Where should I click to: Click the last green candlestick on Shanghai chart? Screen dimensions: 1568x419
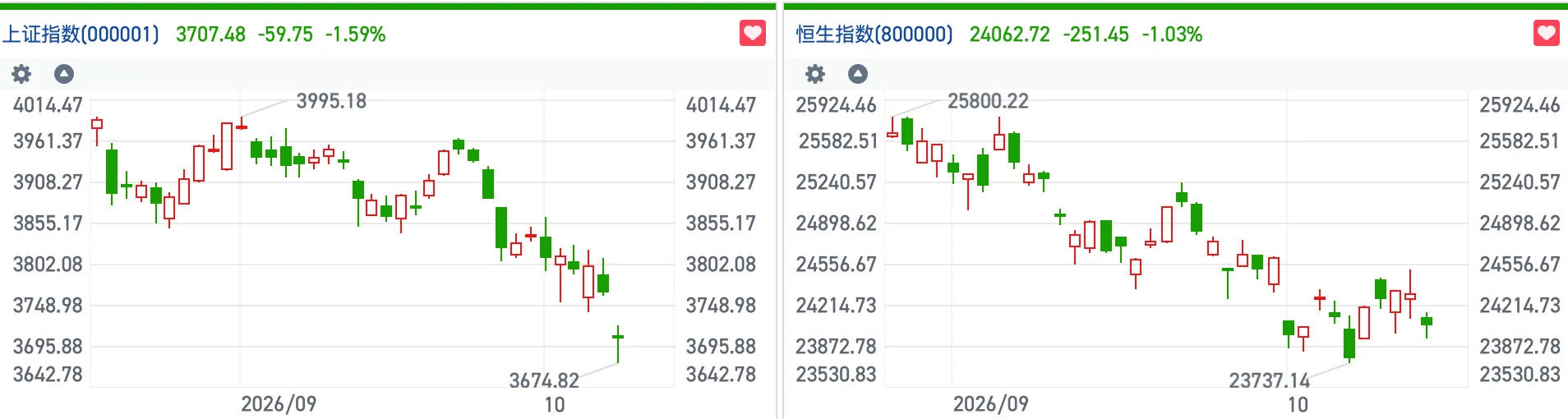coord(618,343)
